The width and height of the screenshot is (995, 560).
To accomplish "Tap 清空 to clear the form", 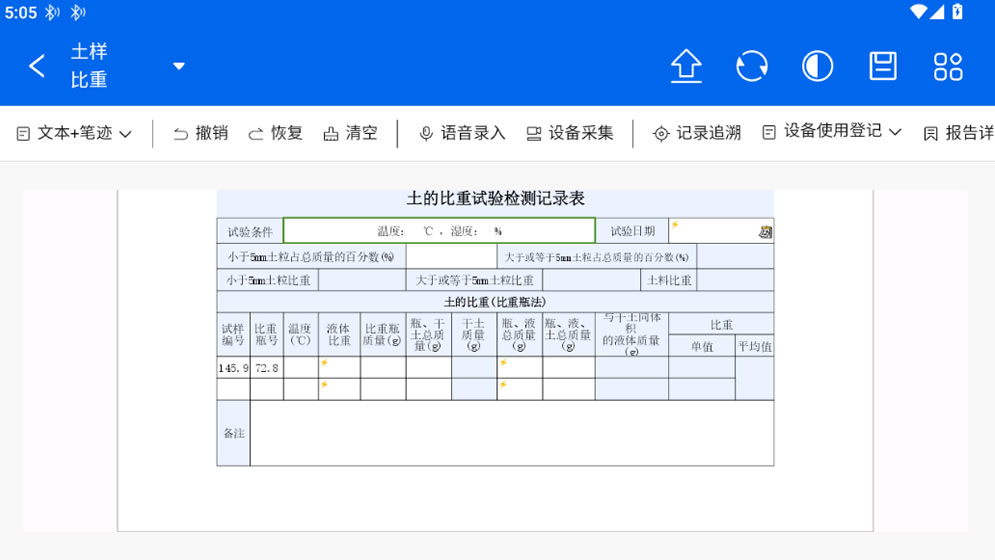I will pos(350,133).
